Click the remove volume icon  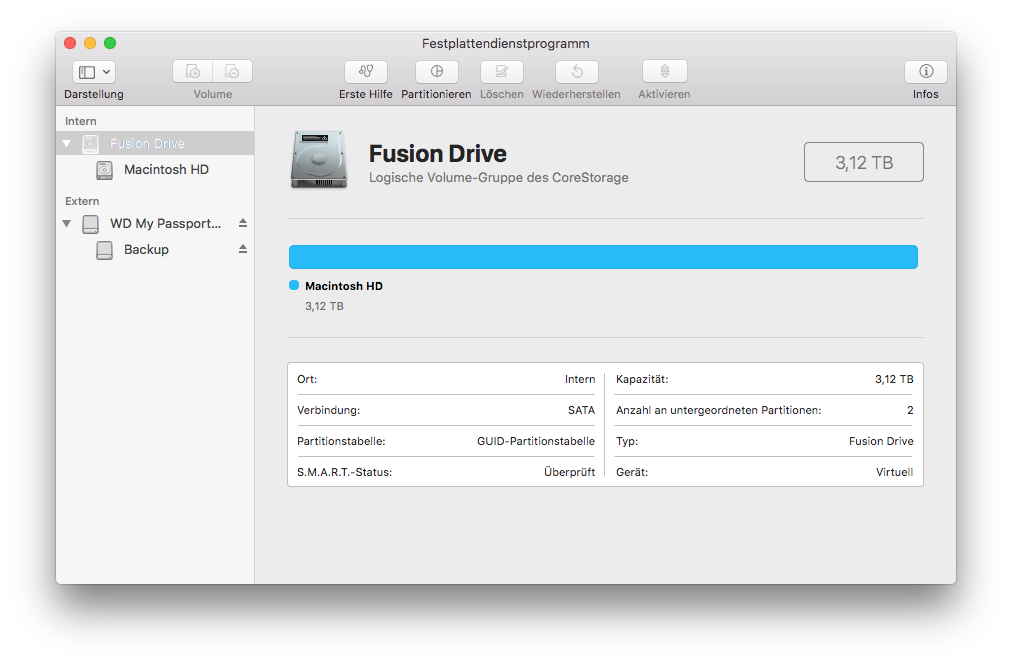pos(232,72)
